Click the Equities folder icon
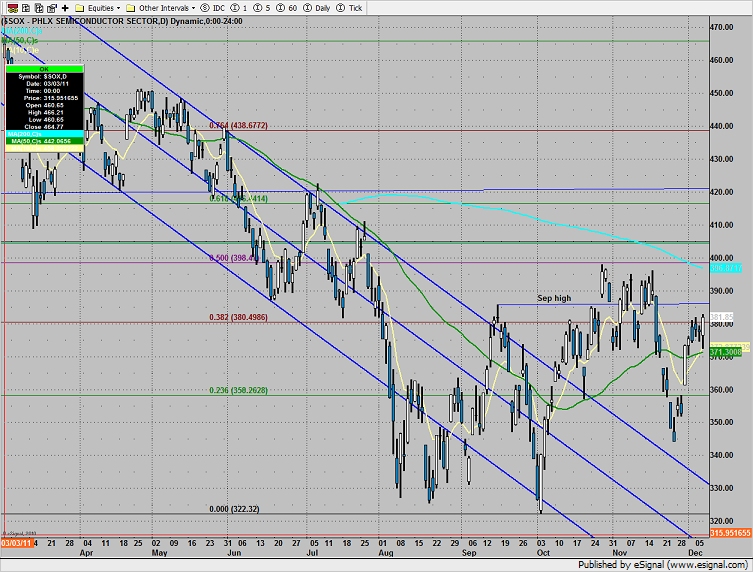Screen dimensions: 753x572 (80, 8)
